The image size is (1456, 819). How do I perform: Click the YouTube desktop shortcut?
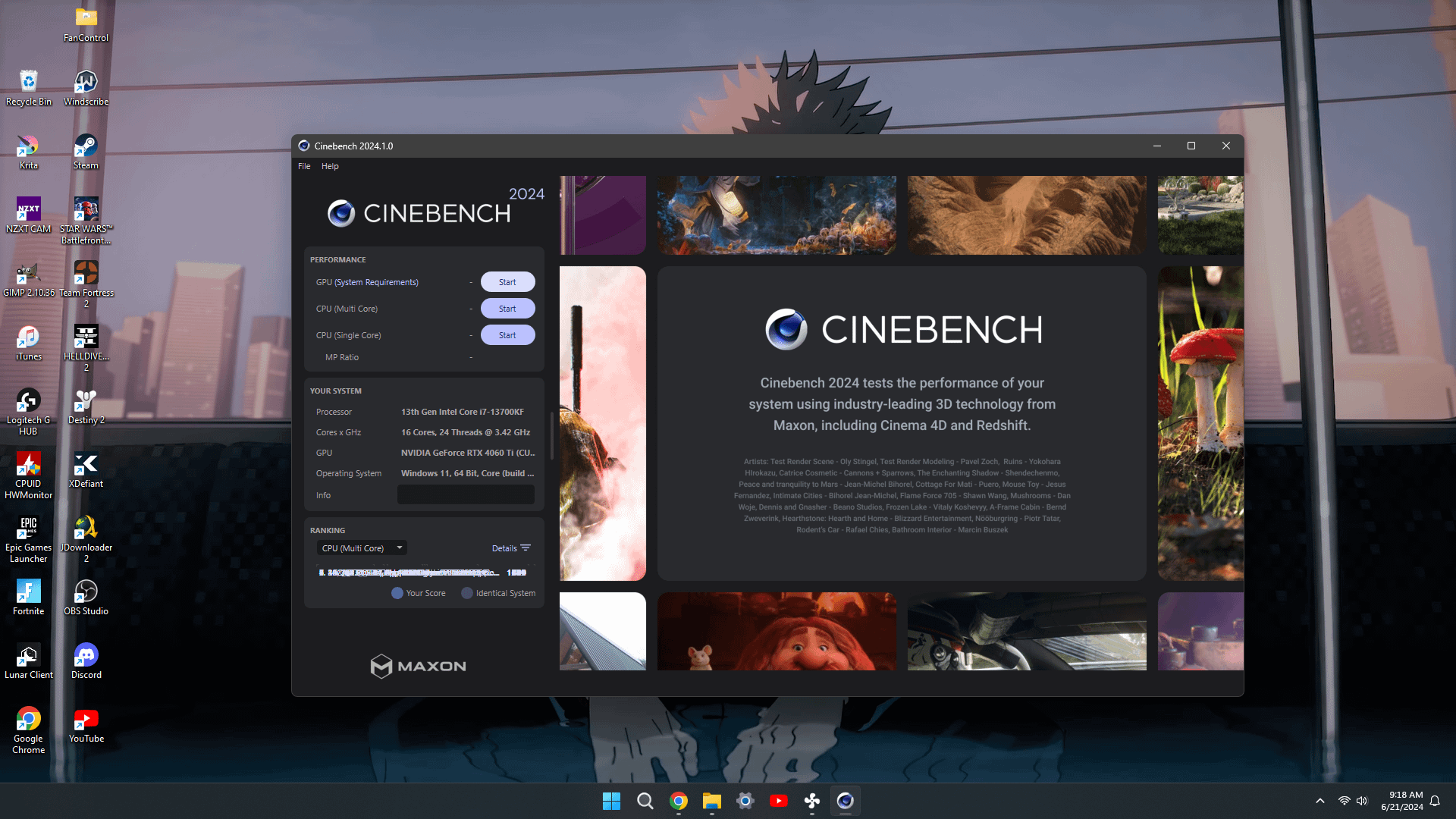(x=86, y=725)
